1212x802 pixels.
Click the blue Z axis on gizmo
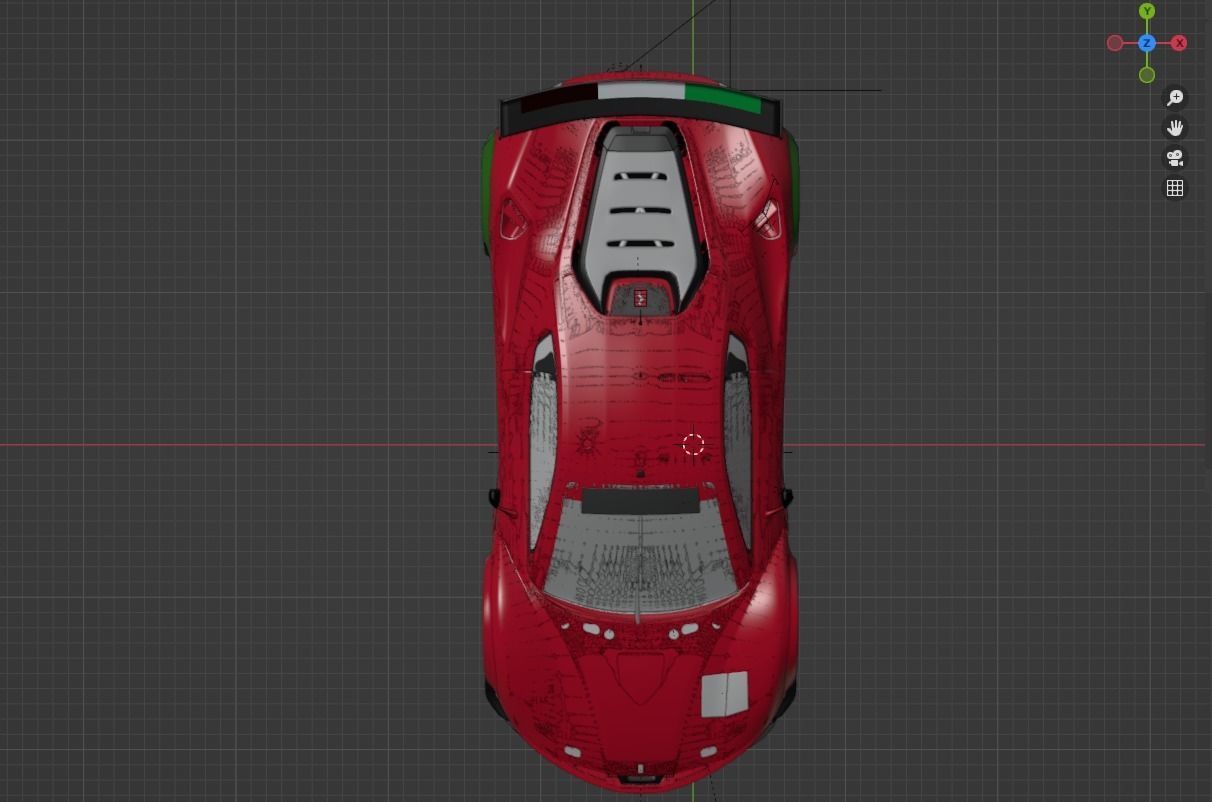[x=1147, y=43]
